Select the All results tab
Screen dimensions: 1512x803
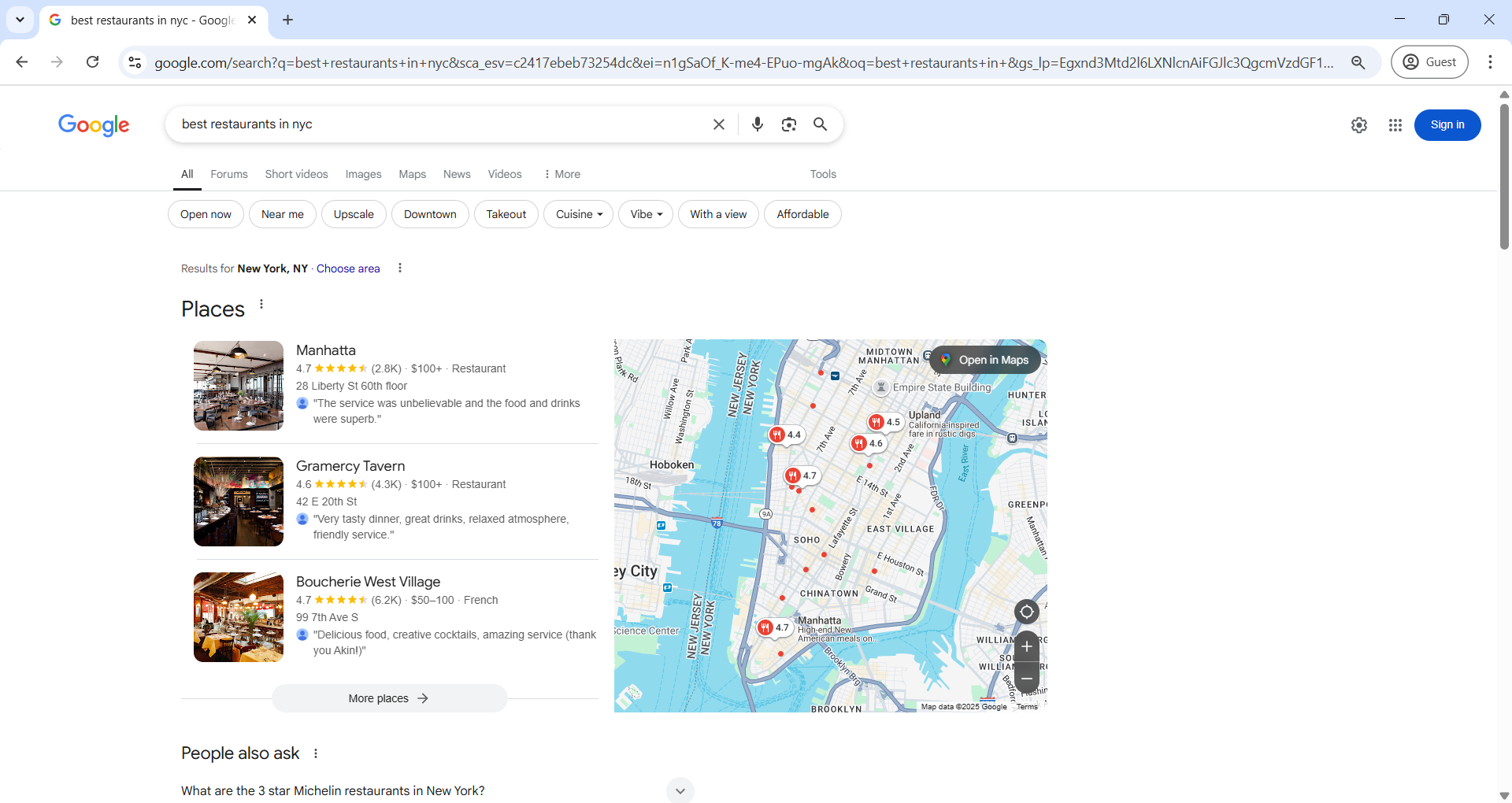[x=187, y=174]
